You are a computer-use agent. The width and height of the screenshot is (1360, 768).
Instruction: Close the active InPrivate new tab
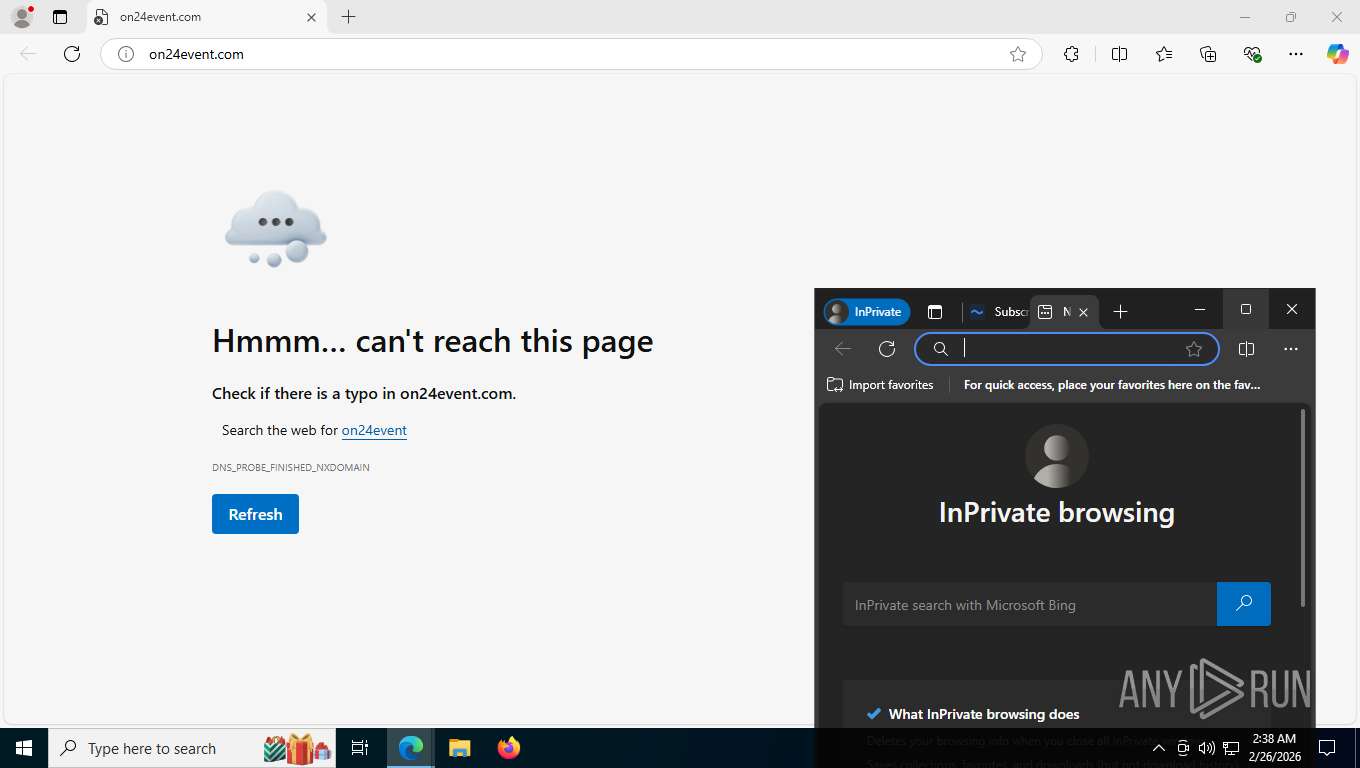(1085, 312)
